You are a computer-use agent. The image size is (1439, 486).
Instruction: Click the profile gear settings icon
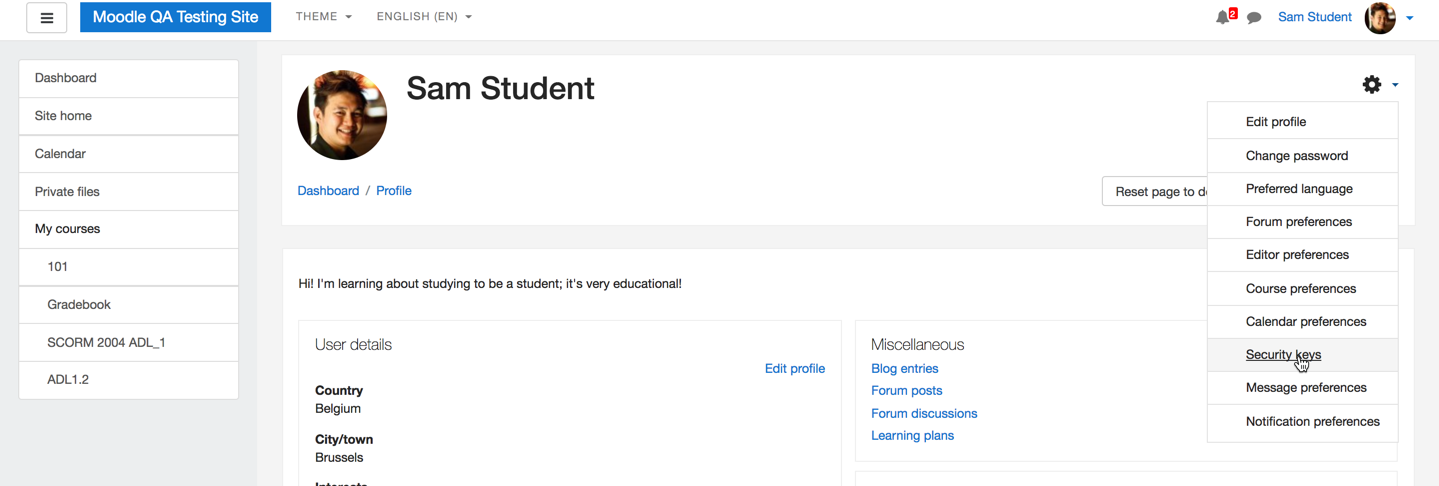point(1372,85)
